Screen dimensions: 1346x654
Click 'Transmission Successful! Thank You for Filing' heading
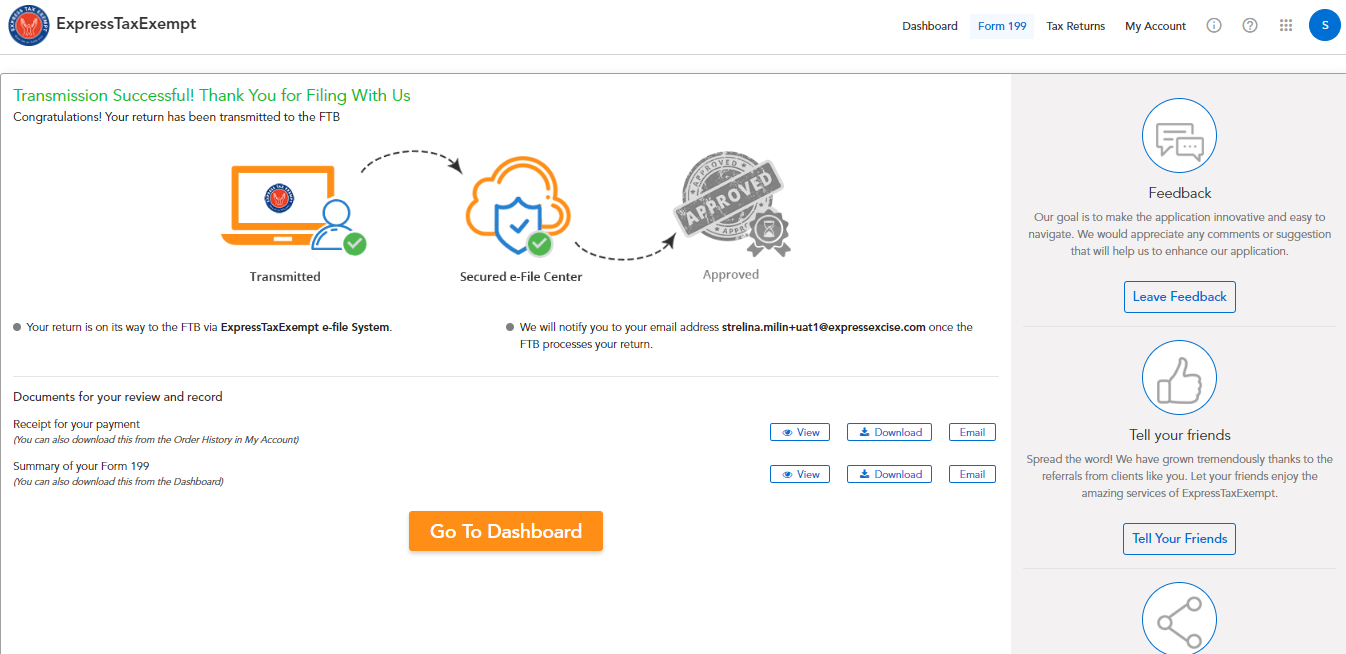pyautogui.click(x=212, y=96)
